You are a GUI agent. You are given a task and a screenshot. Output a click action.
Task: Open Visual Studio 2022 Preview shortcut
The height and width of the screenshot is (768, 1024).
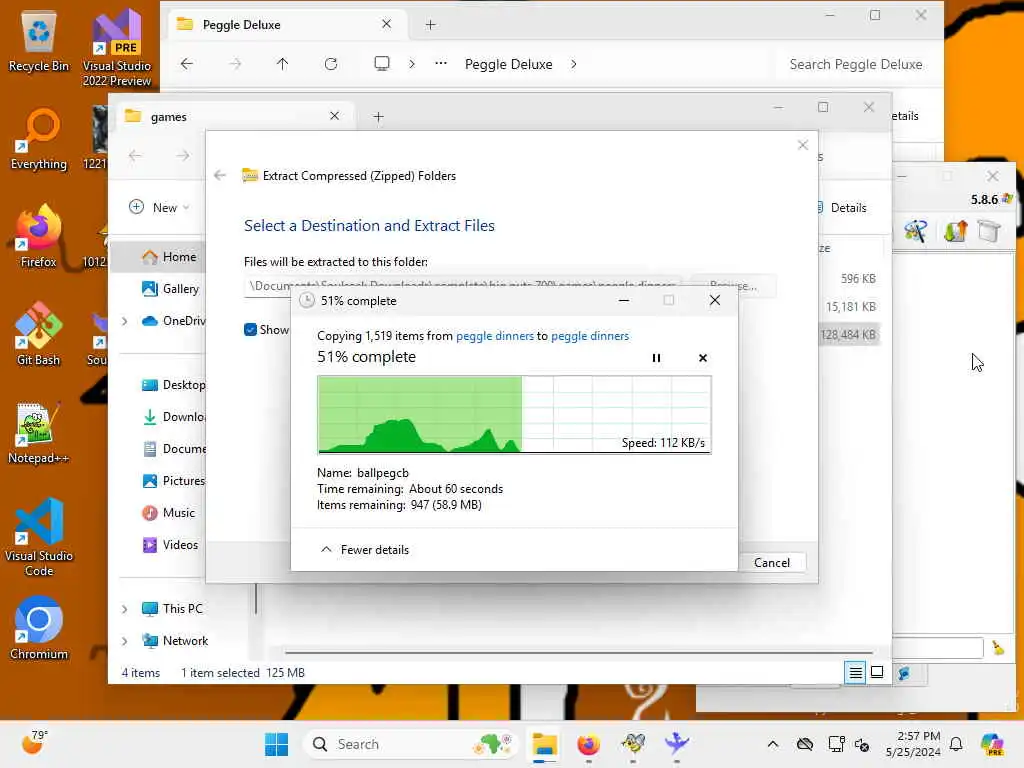pyautogui.click(x=117, y=48)
